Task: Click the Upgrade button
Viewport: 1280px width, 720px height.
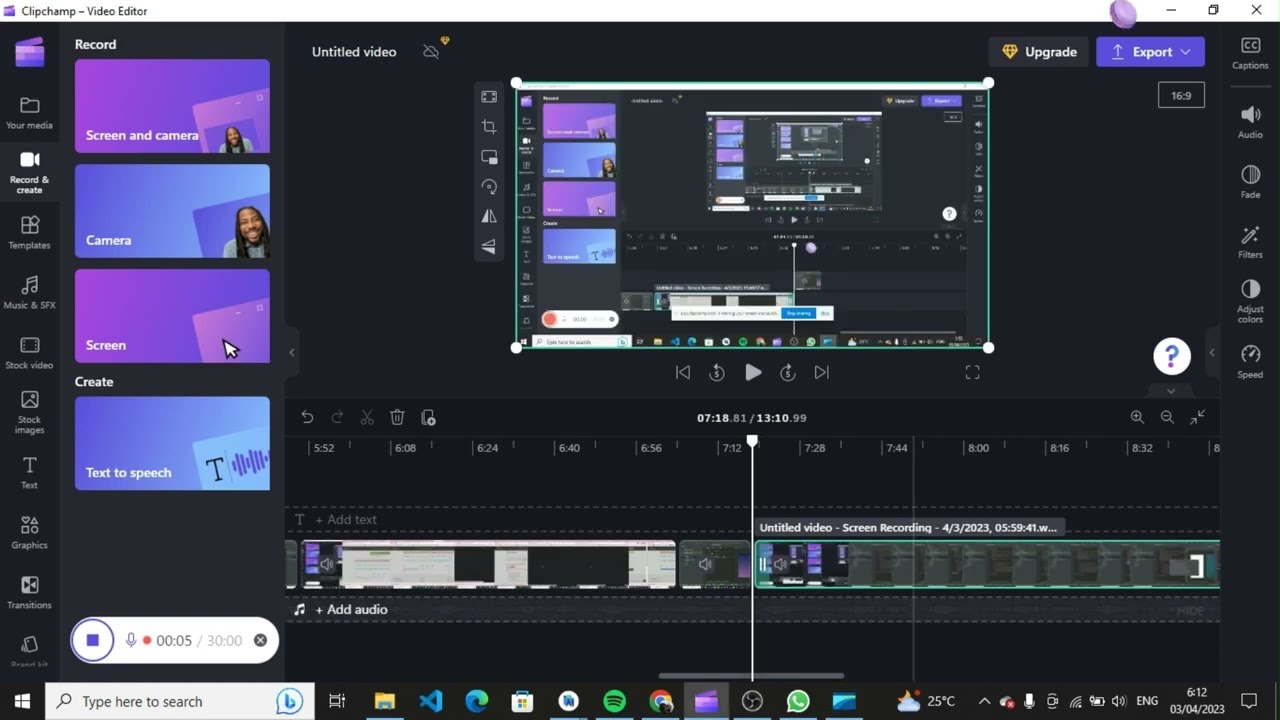Action: (1039, 52)
